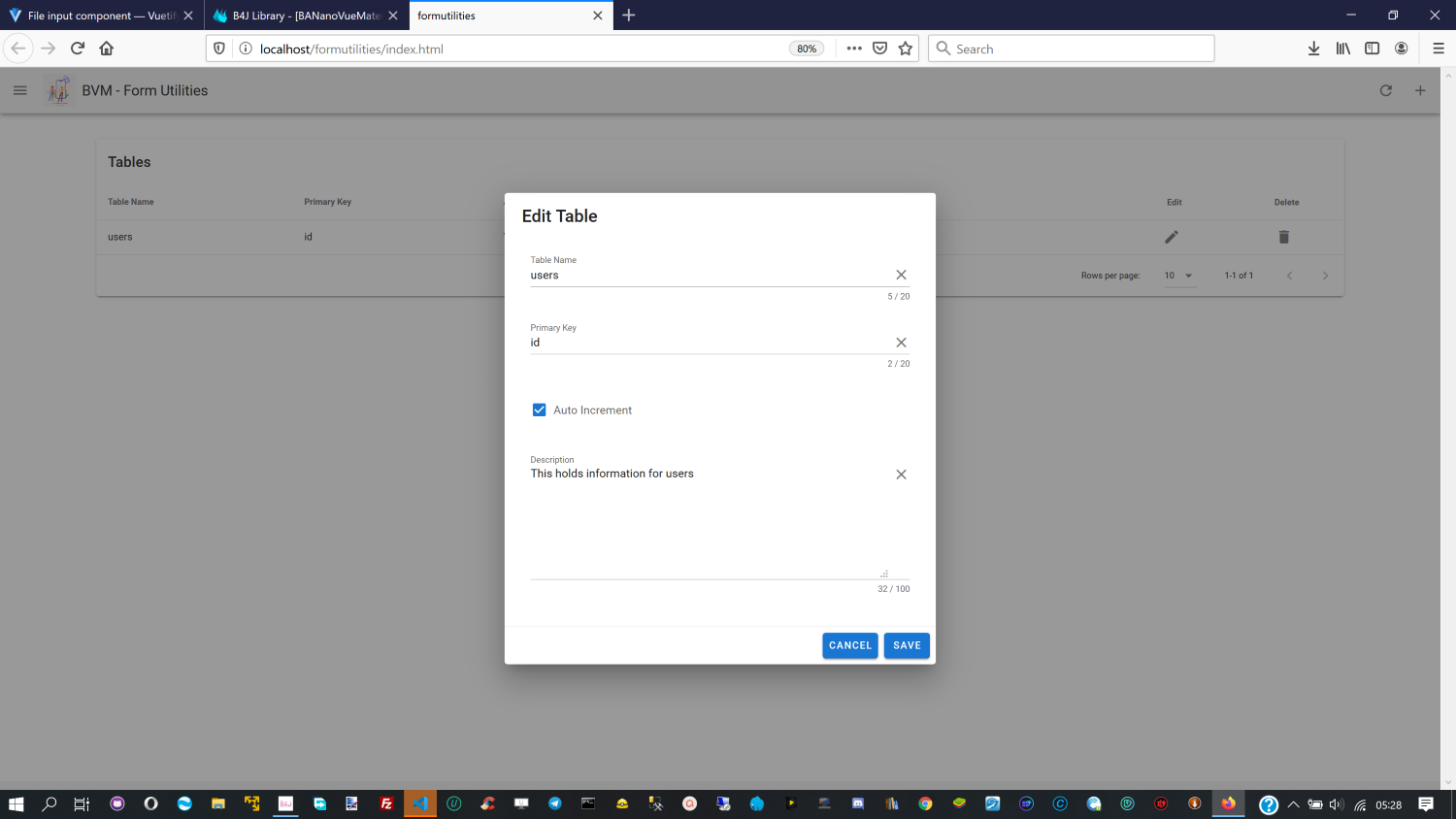
Task: Open the Firefox application menu
Action: point(1439,49)
